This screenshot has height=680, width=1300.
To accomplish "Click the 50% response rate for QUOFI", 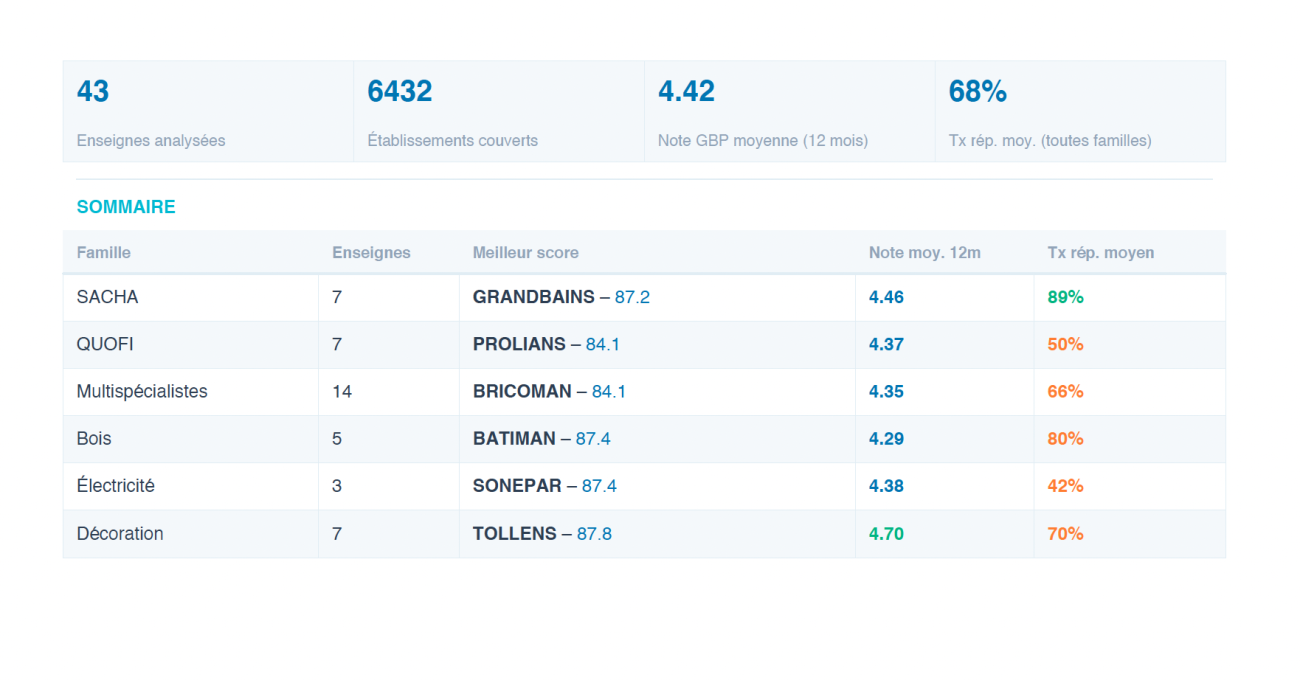I will tap(1066, 344).
